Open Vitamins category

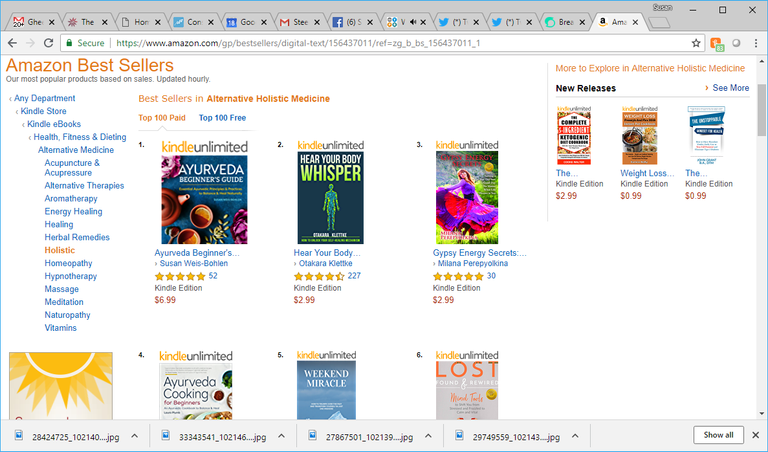pos(60,328)
